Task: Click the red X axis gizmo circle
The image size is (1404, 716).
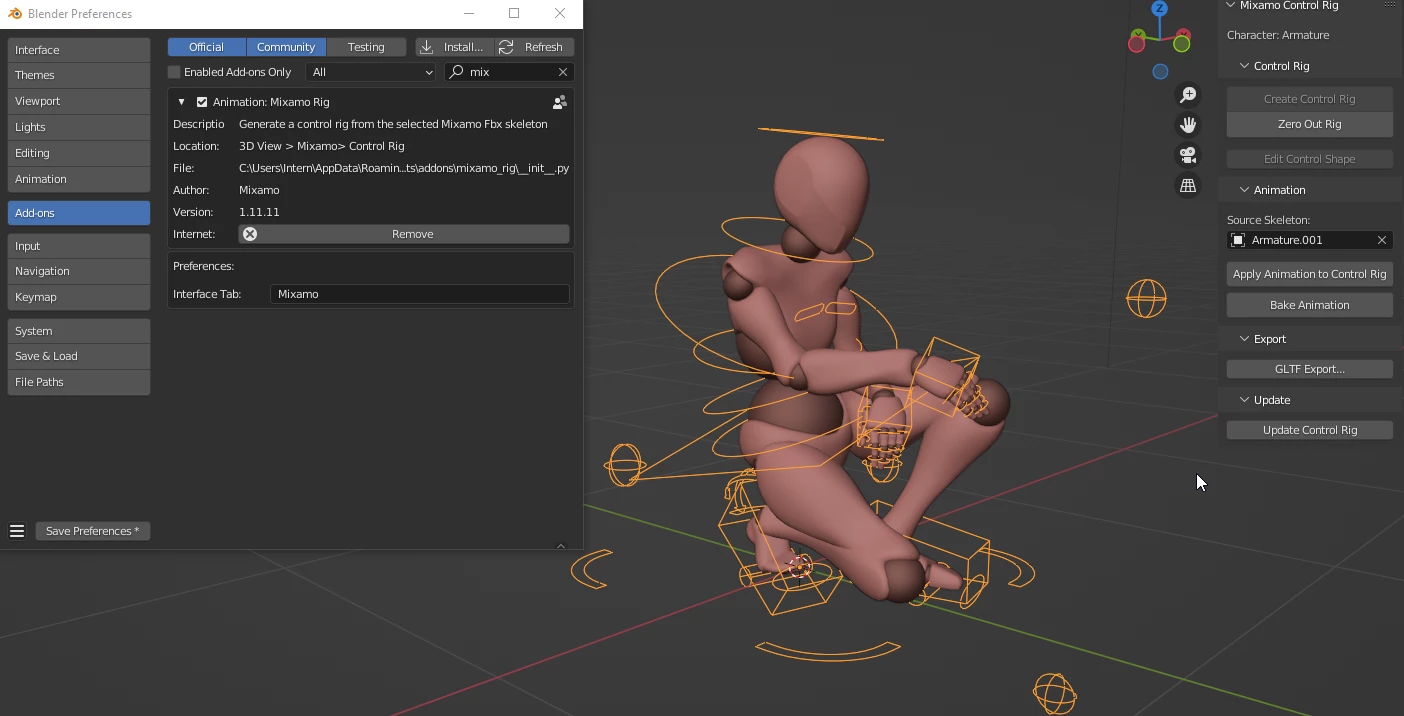Action: [1137, 44]
